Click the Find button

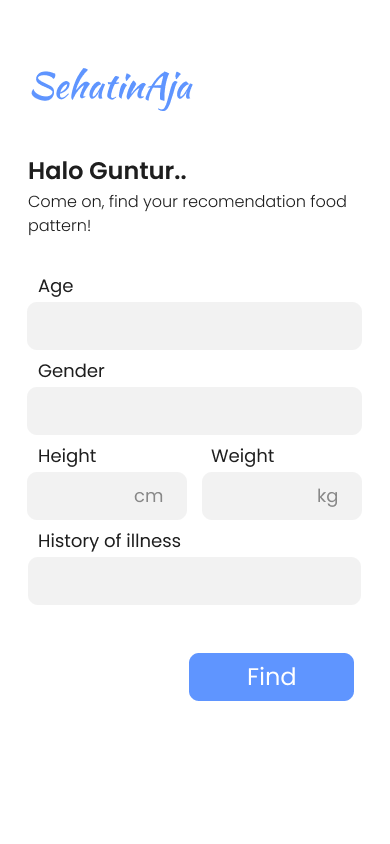pos(272,677)
